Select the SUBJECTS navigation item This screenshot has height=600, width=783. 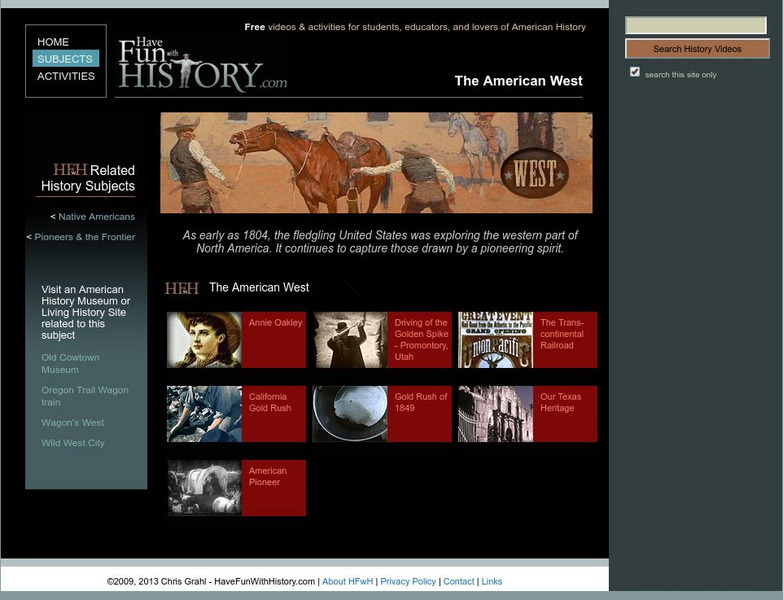click(65, 59)
